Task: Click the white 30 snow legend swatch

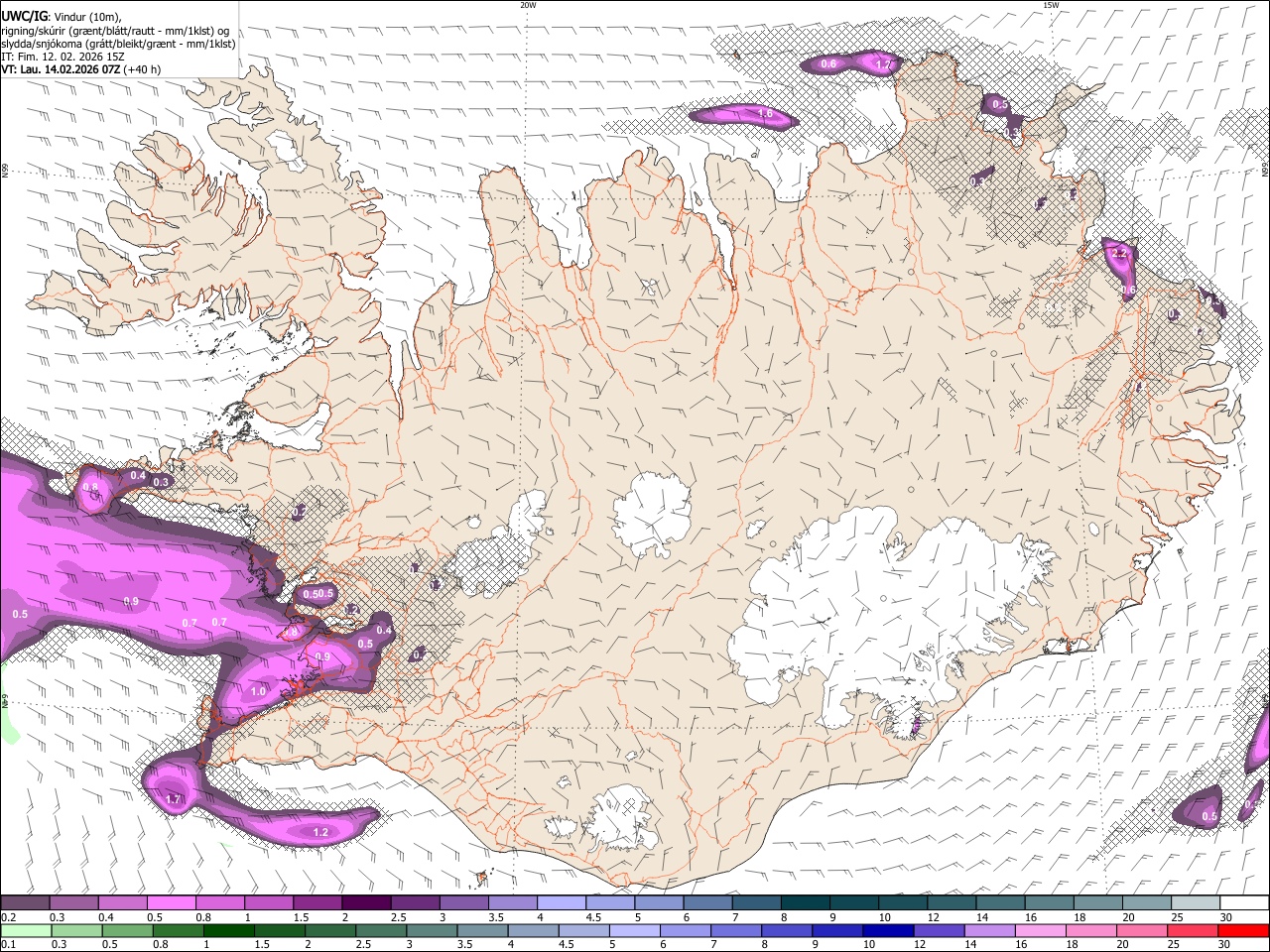Action: tap(1243, 903)
